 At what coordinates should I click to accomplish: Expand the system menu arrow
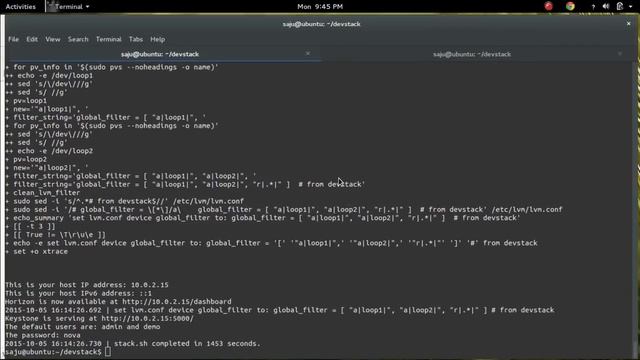(x=631, y=7)
